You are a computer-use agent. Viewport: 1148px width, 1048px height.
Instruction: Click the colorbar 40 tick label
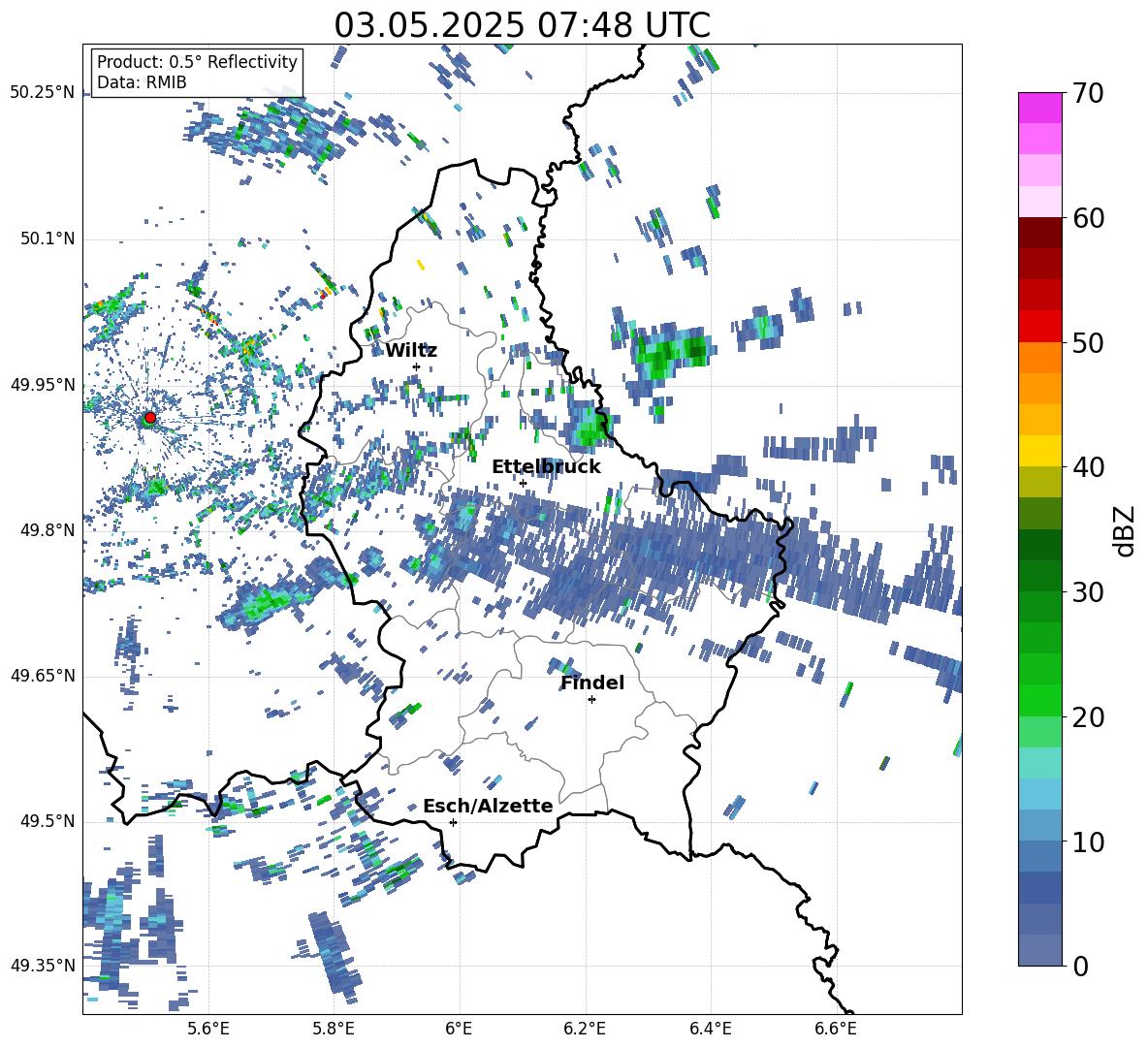(1088, 467)
